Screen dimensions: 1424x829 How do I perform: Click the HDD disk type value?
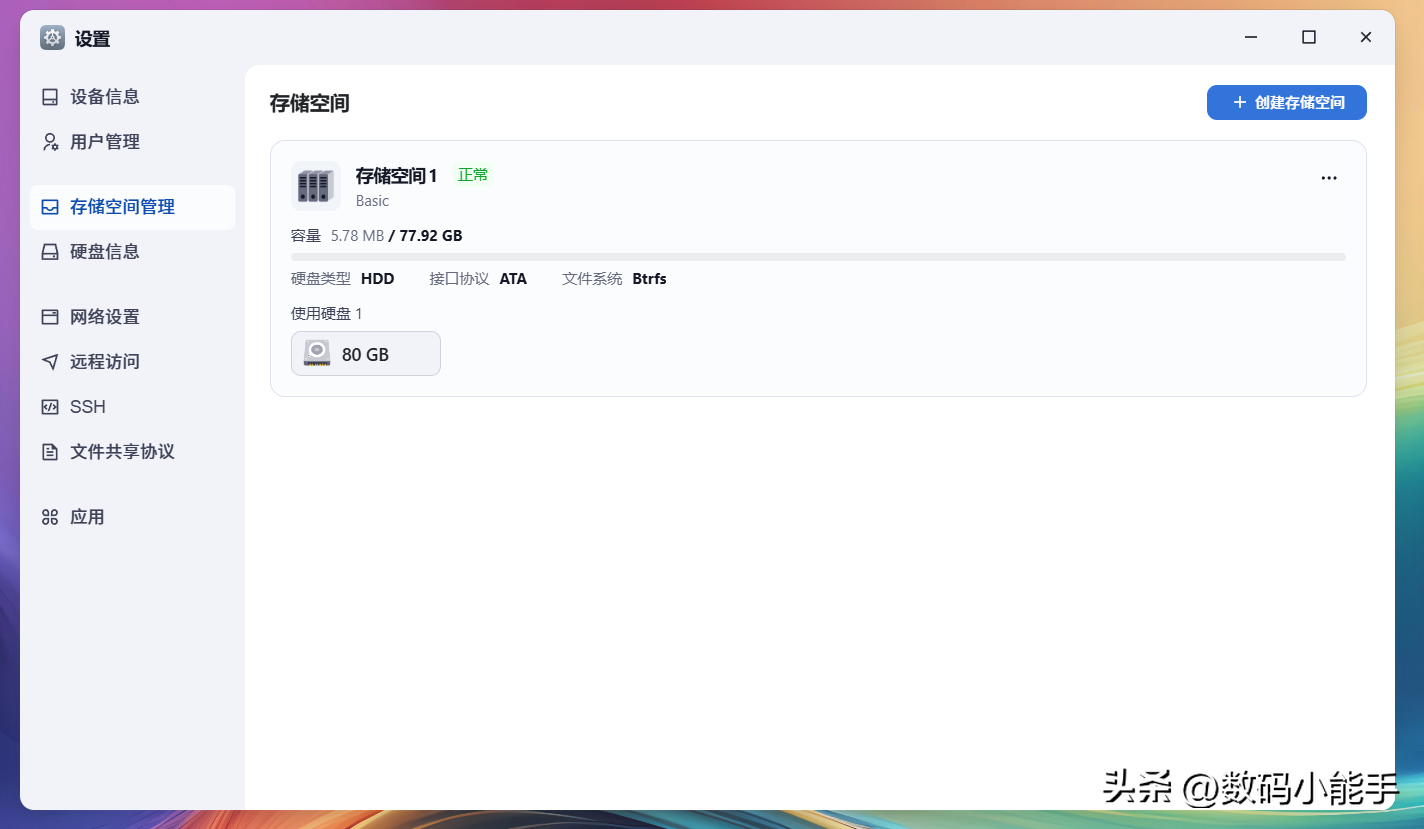click(x=378, y=279)
